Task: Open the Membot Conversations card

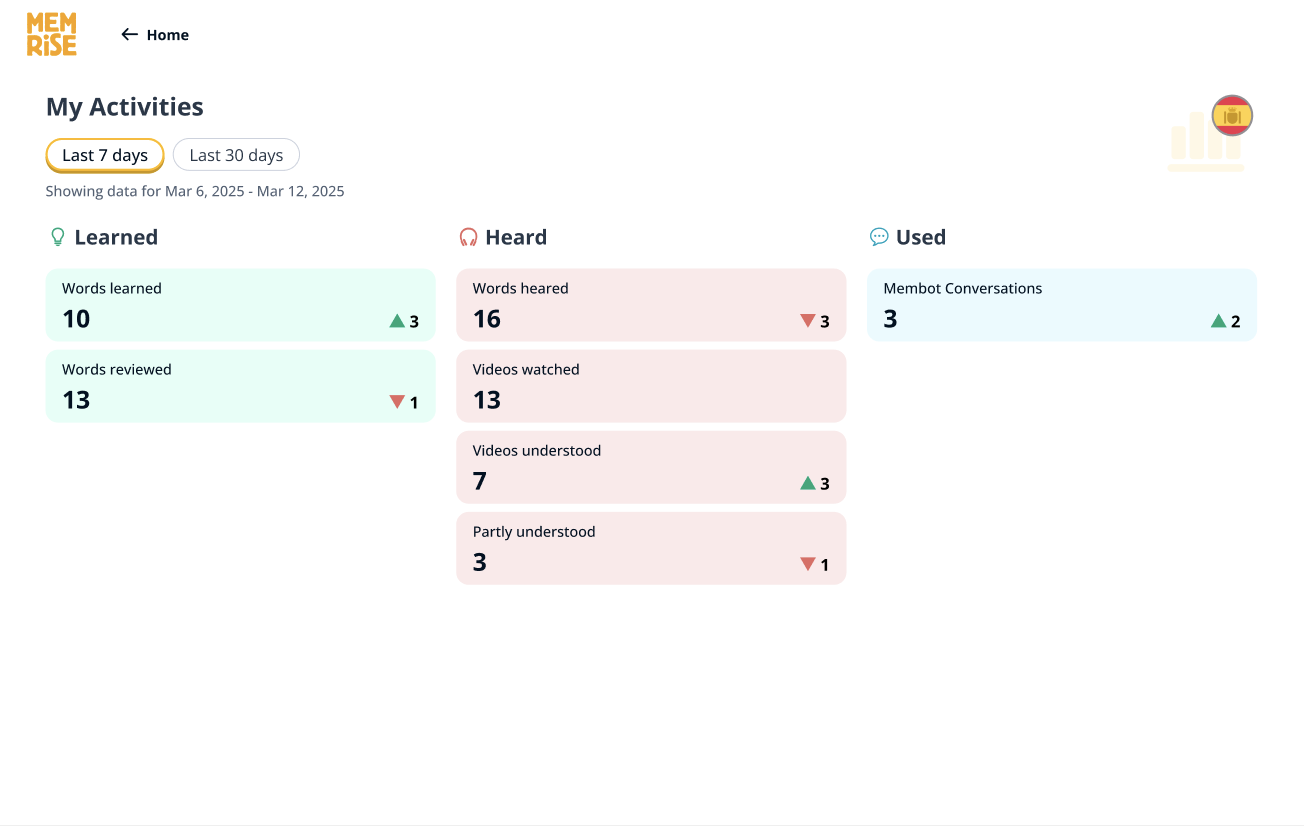Action: 1061,305
